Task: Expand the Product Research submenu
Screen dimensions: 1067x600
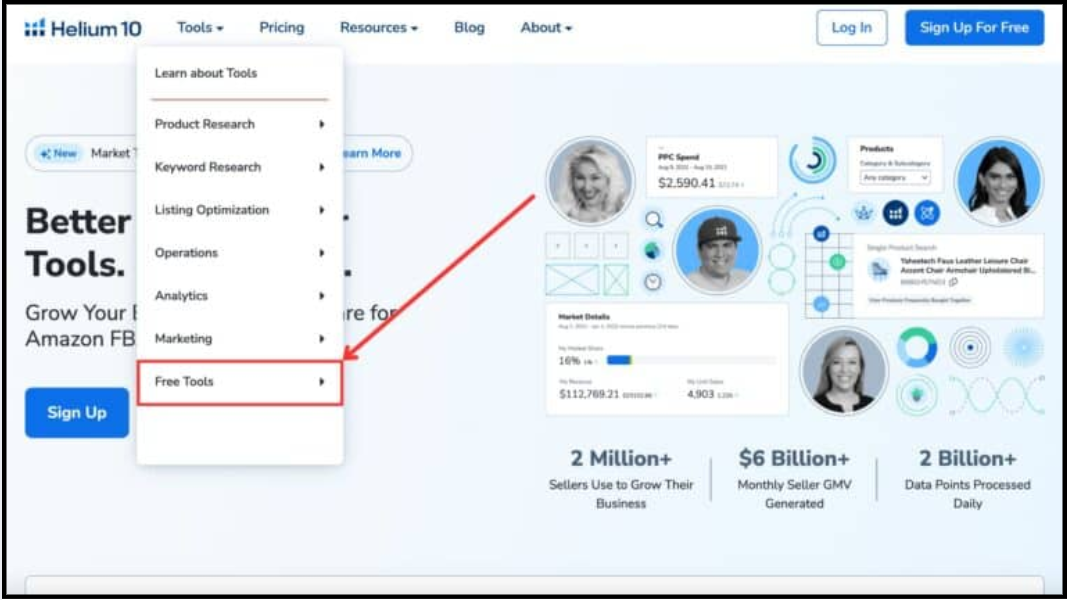Action: (240, 124)
